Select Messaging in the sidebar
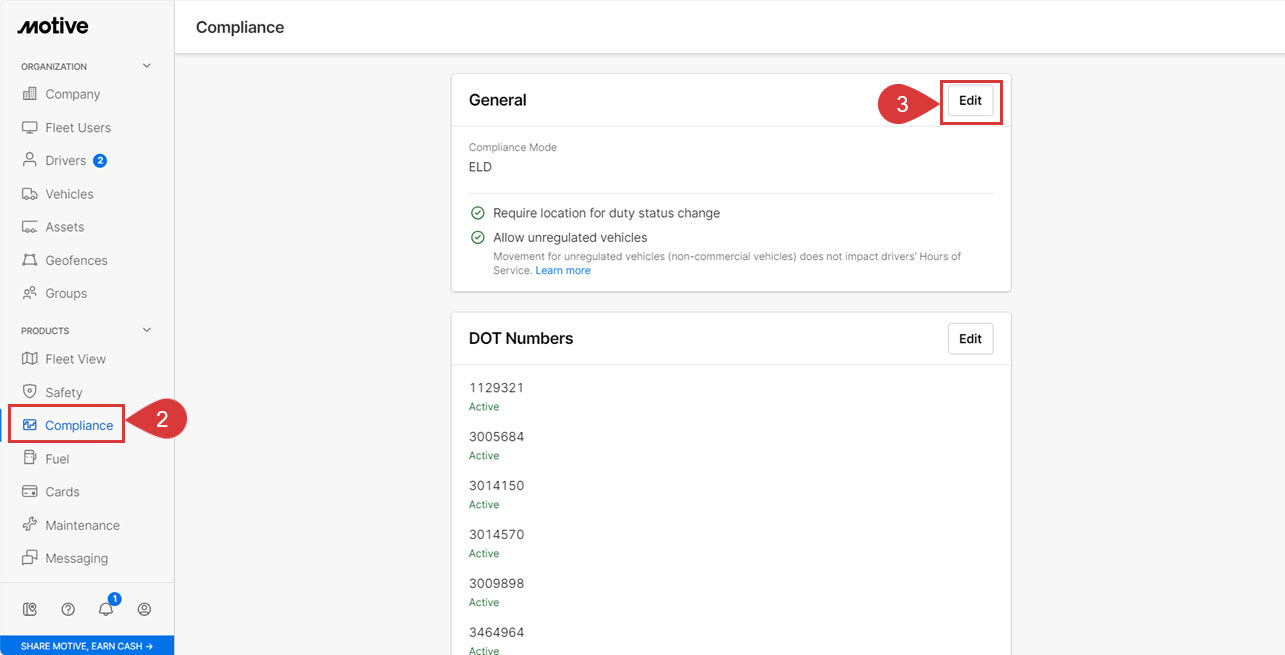1285x655 pixels. tap(76, 558)
